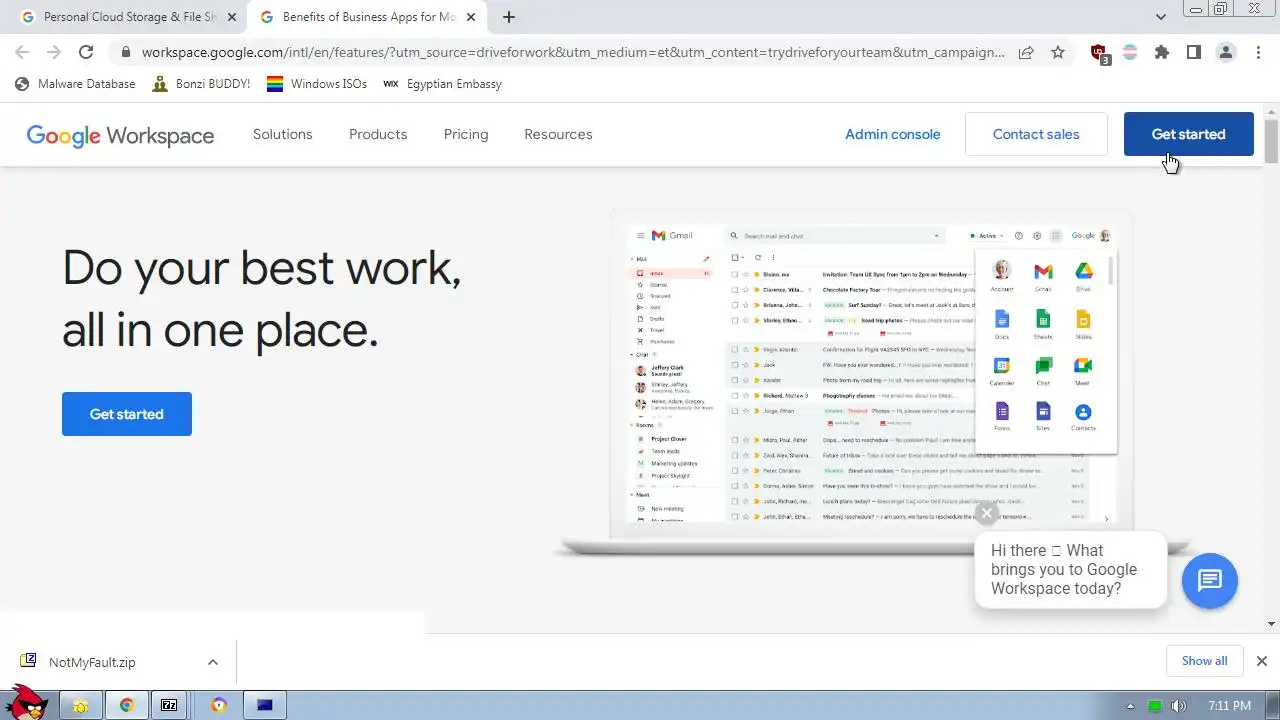Click the address bar URL
The width and height of the screenshot is (1280, 720).
573,52
